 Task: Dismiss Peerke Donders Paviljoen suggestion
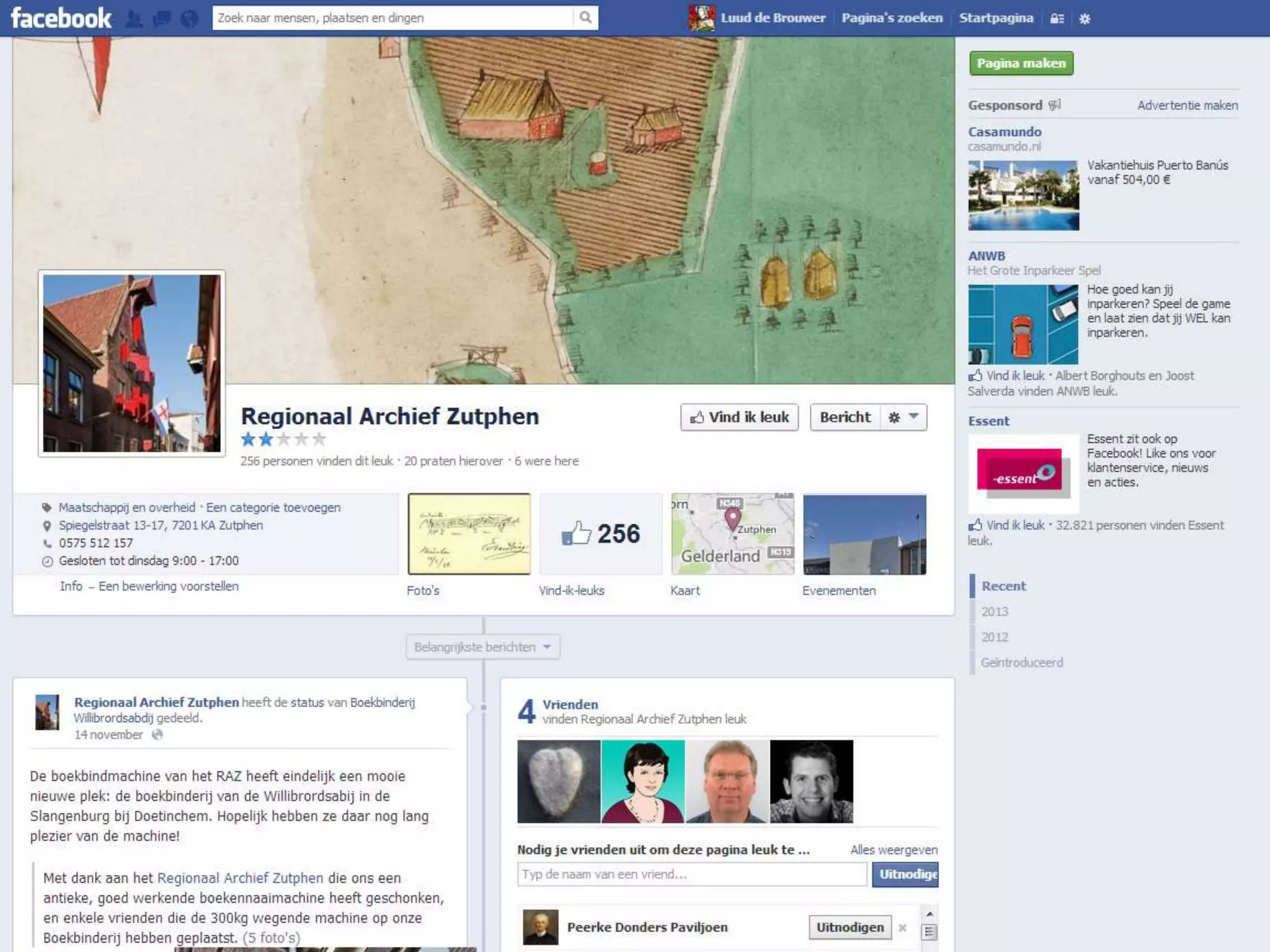902,928
